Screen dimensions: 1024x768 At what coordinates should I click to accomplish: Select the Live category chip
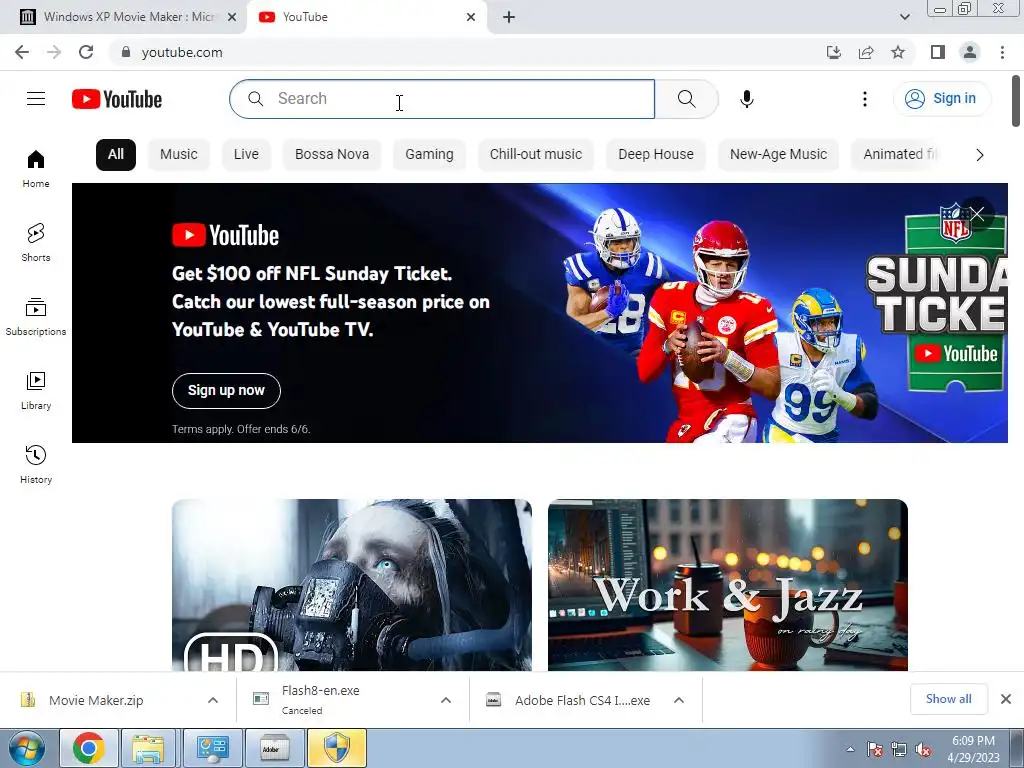tap(246, 155)
